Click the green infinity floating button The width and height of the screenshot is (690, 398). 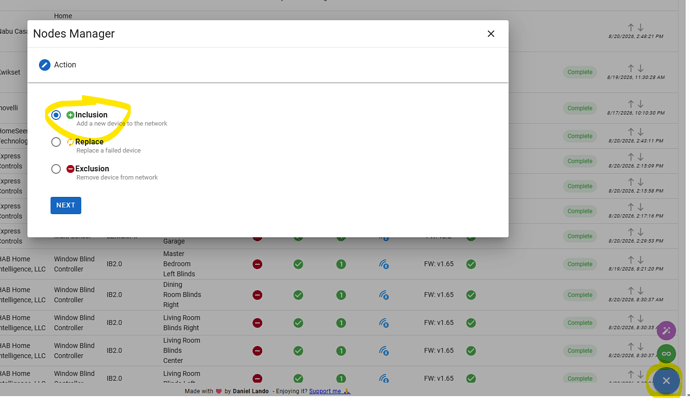pyautogui.click(x=666, y=354)
